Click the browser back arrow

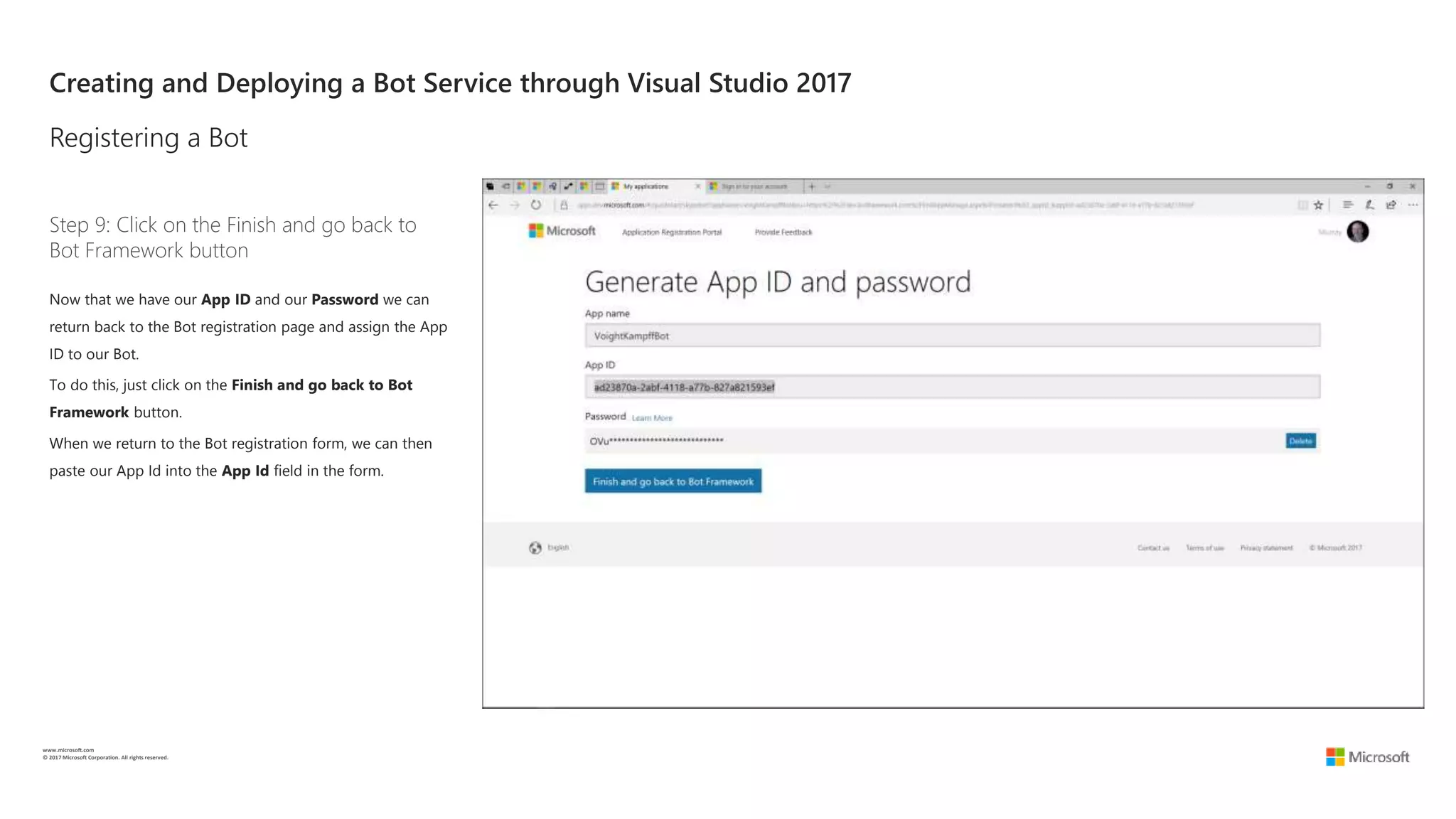click(x=493, y=205)
